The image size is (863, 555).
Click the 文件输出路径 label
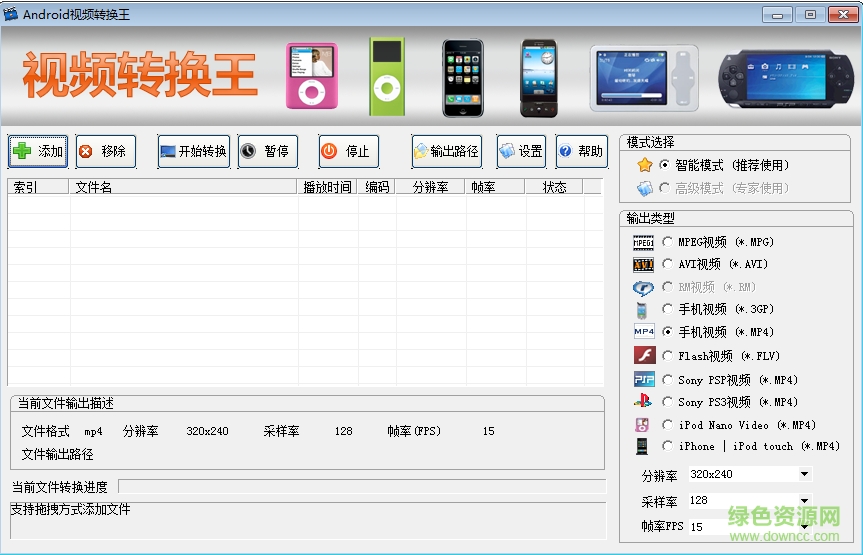(57, 455)
